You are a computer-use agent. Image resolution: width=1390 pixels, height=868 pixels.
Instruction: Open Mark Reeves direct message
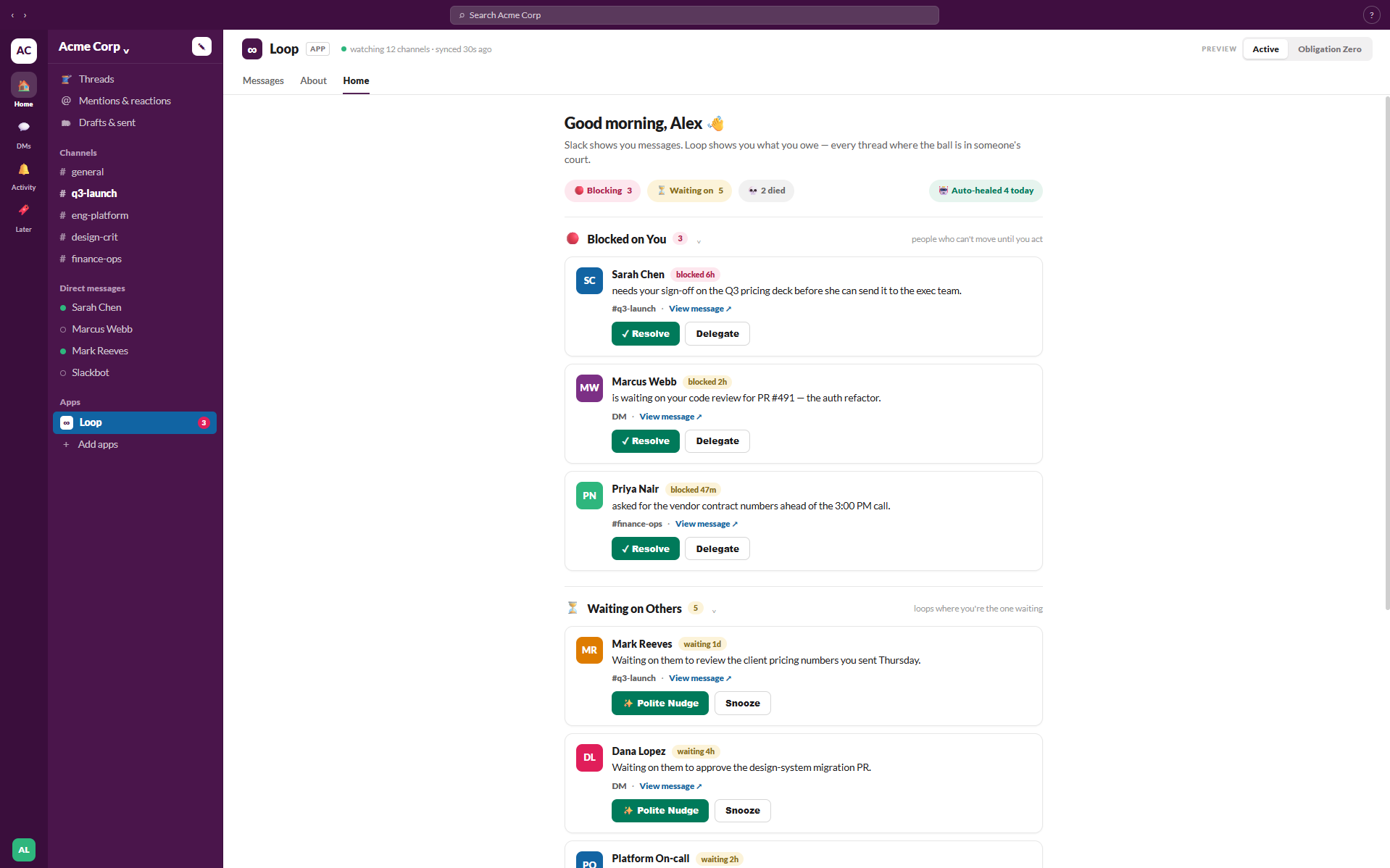coord(135,351)
